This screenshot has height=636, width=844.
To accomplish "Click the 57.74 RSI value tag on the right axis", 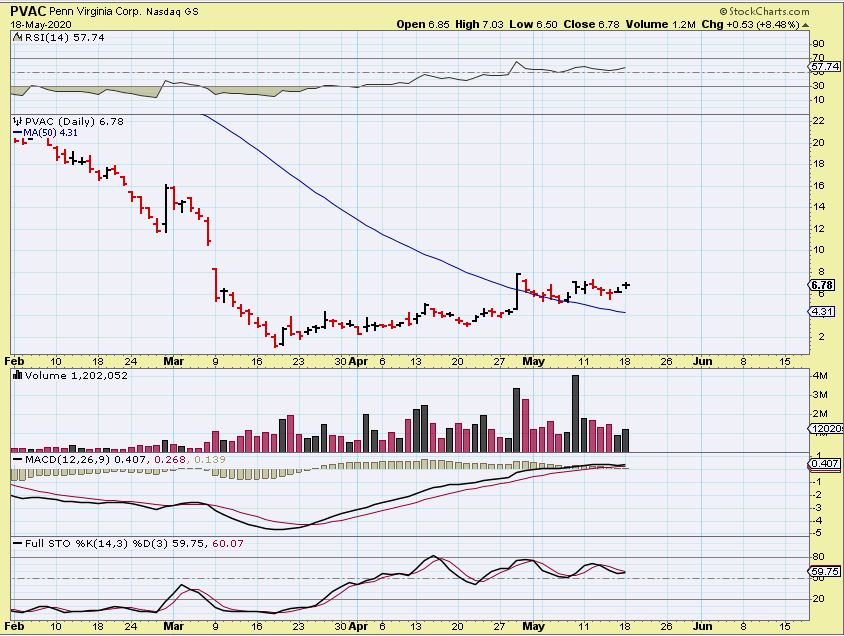I will (x=825, y=67).
